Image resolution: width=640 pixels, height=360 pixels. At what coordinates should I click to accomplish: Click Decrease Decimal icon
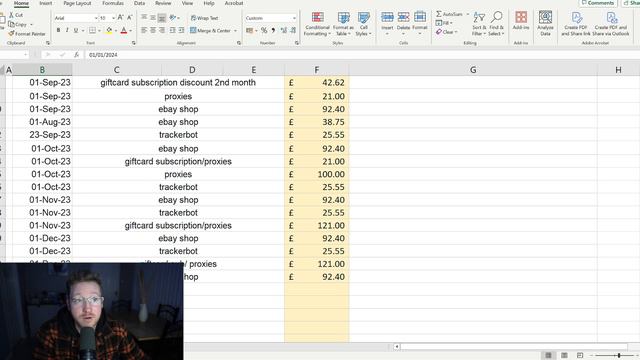click(293, 31)
